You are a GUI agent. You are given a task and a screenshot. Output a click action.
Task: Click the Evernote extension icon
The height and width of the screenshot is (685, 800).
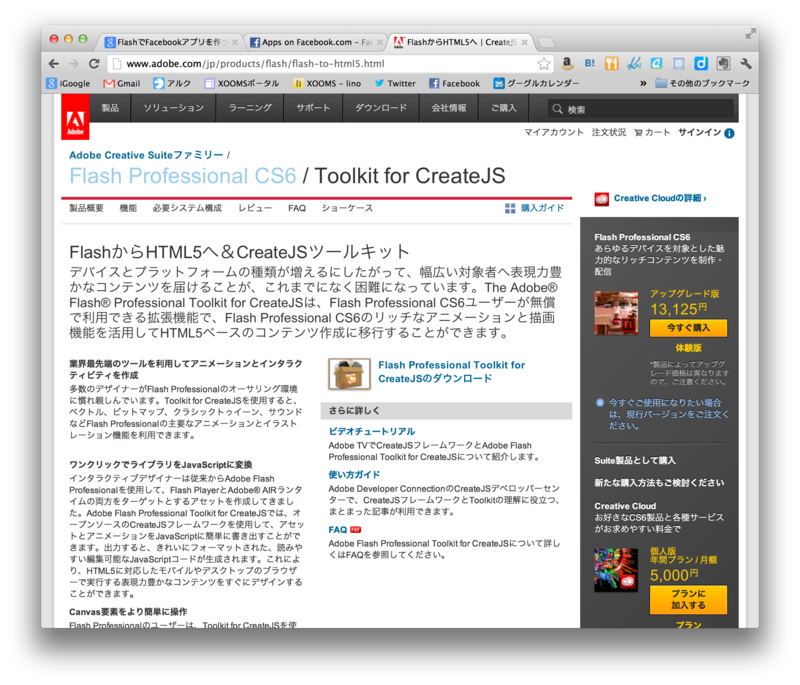(x=724, y=62)
